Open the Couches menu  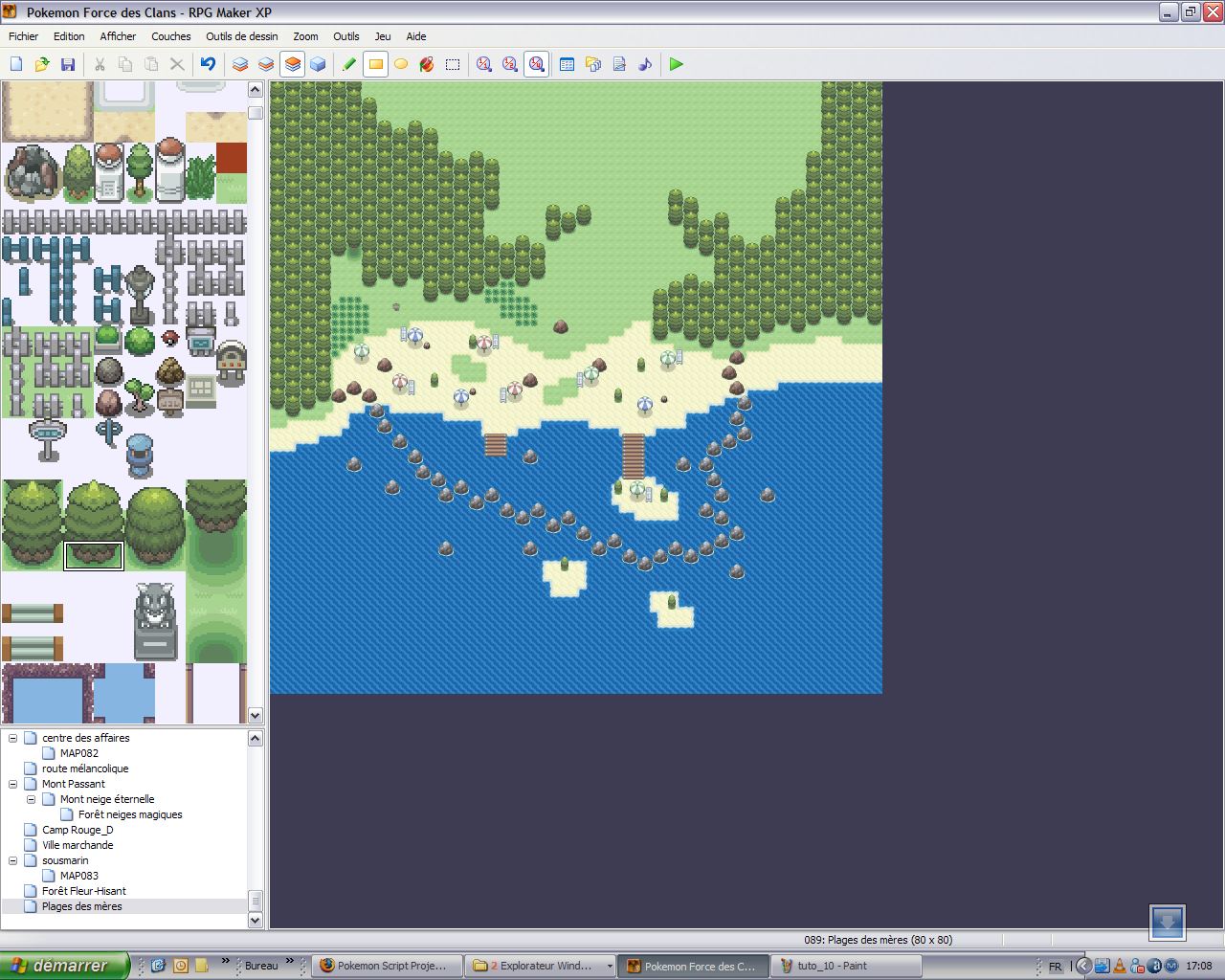pyautogui.click(x=171, y=36)
